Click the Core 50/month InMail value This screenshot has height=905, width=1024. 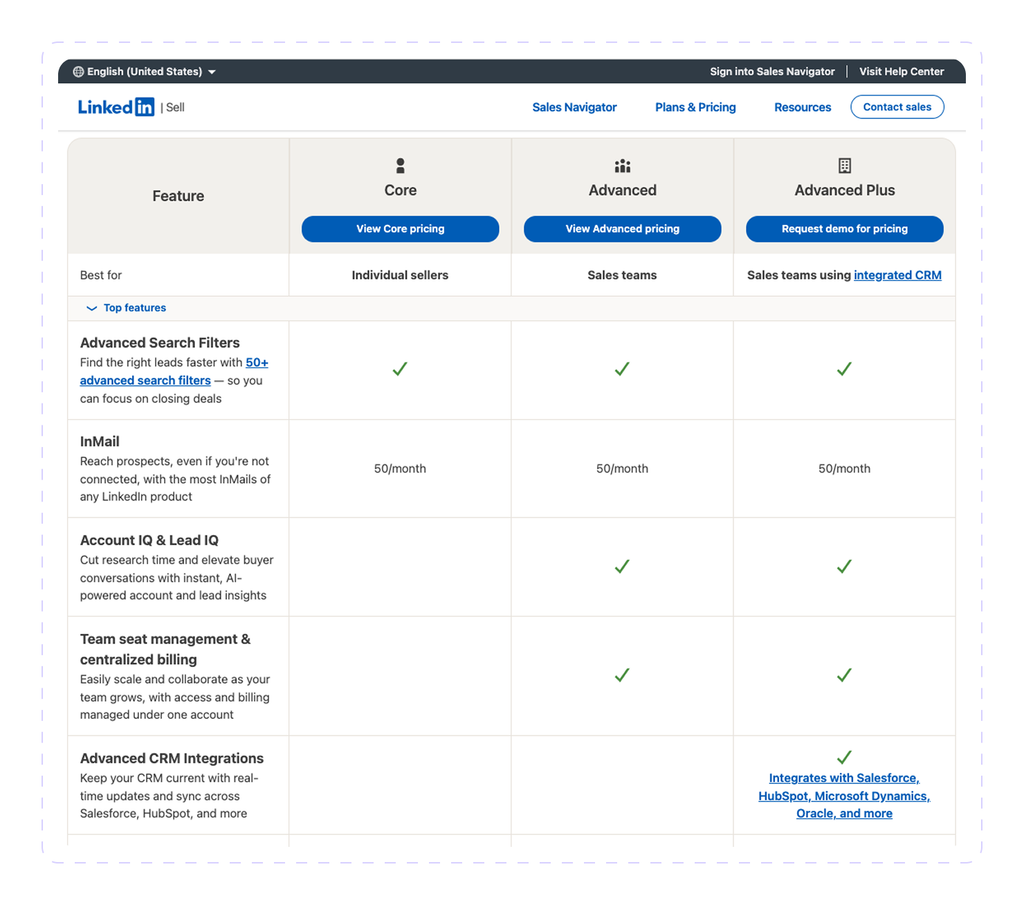(x=400, y=469)
